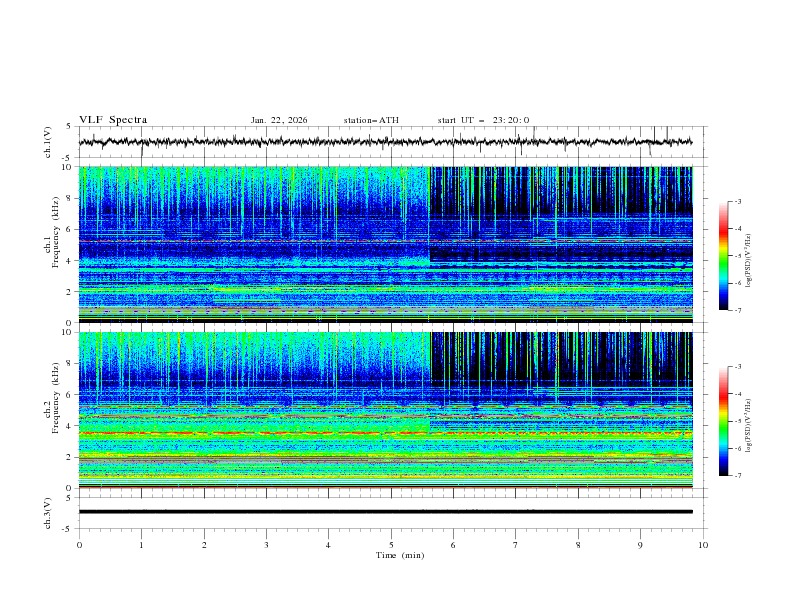Click time axis tick label "9"
The image size is (792, 612).
click(640, 545)
